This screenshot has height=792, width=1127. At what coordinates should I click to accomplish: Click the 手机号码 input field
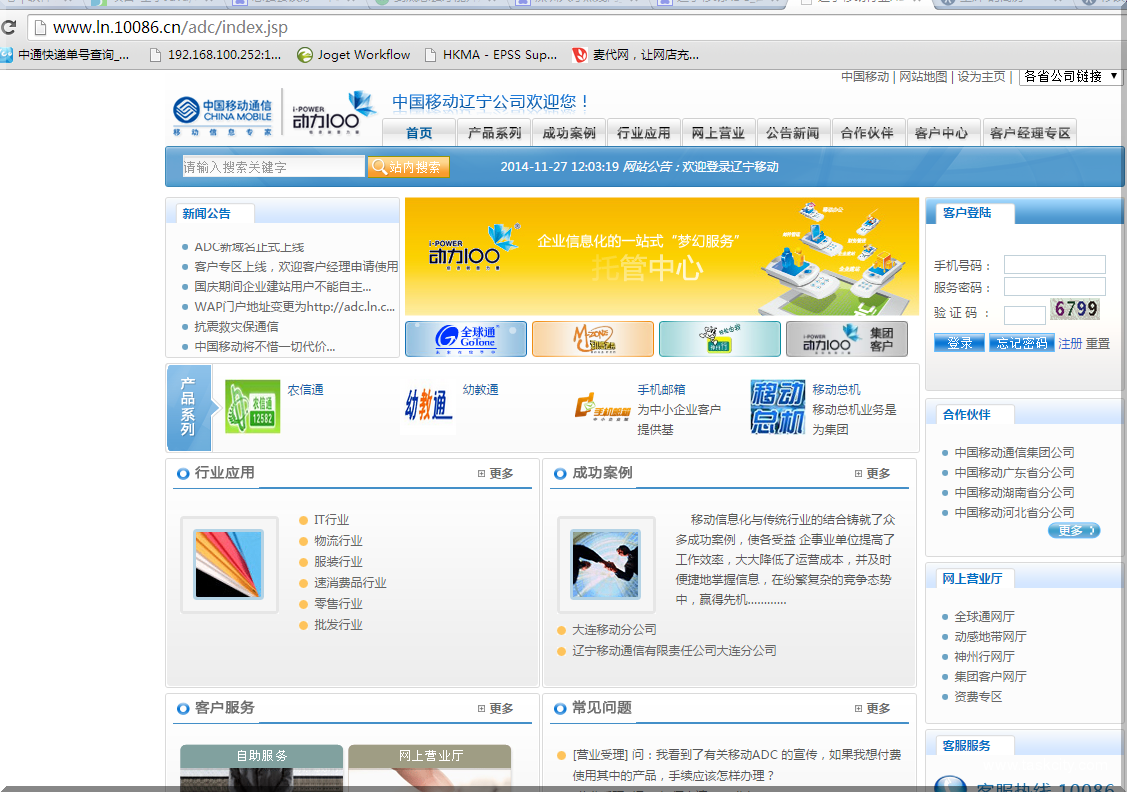[x=1054, y=265]
